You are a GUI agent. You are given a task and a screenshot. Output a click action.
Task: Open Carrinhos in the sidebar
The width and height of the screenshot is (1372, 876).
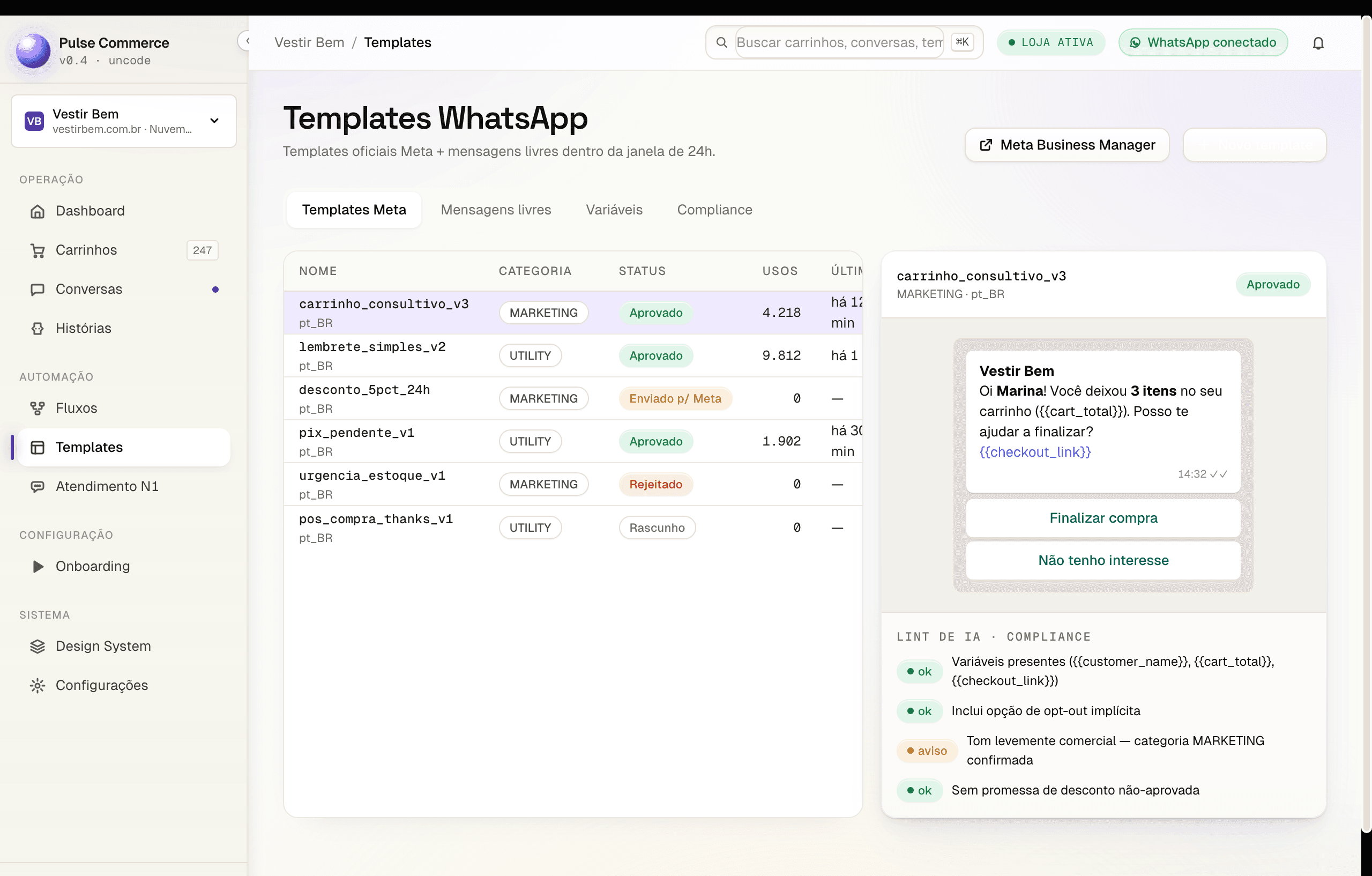[x=124, y=250]
